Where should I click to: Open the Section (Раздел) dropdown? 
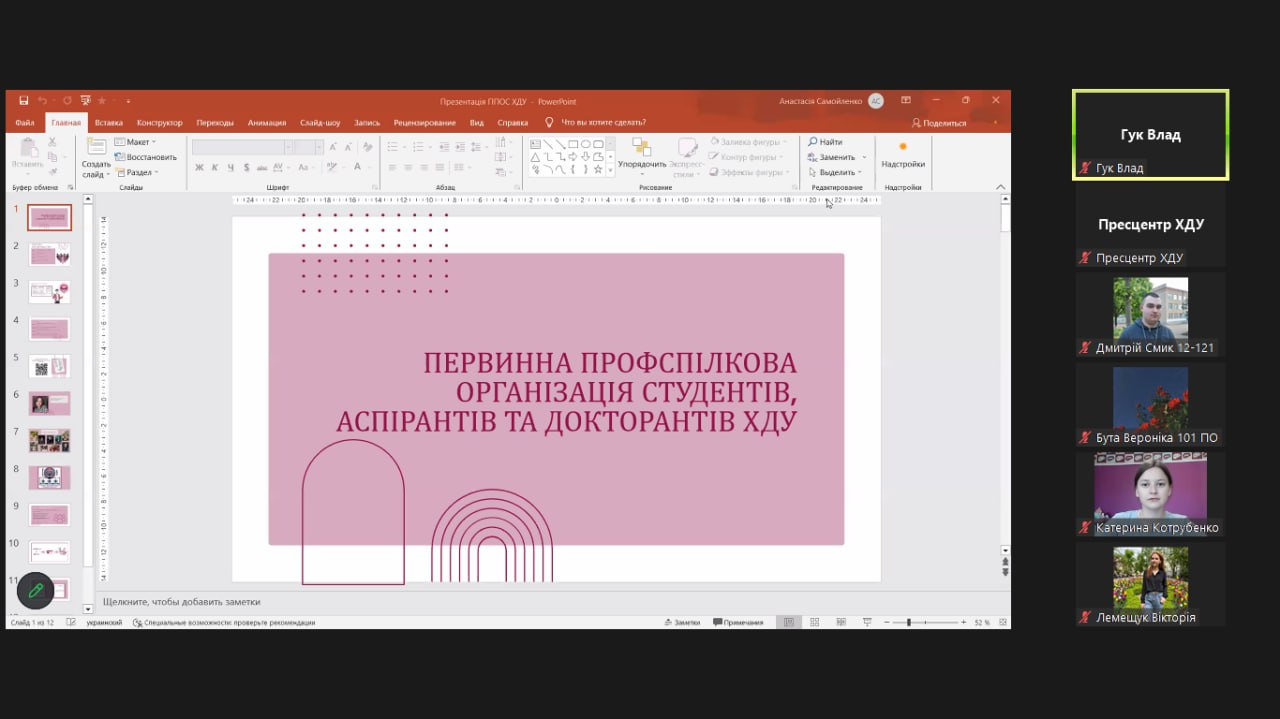(x=137, y=172)
